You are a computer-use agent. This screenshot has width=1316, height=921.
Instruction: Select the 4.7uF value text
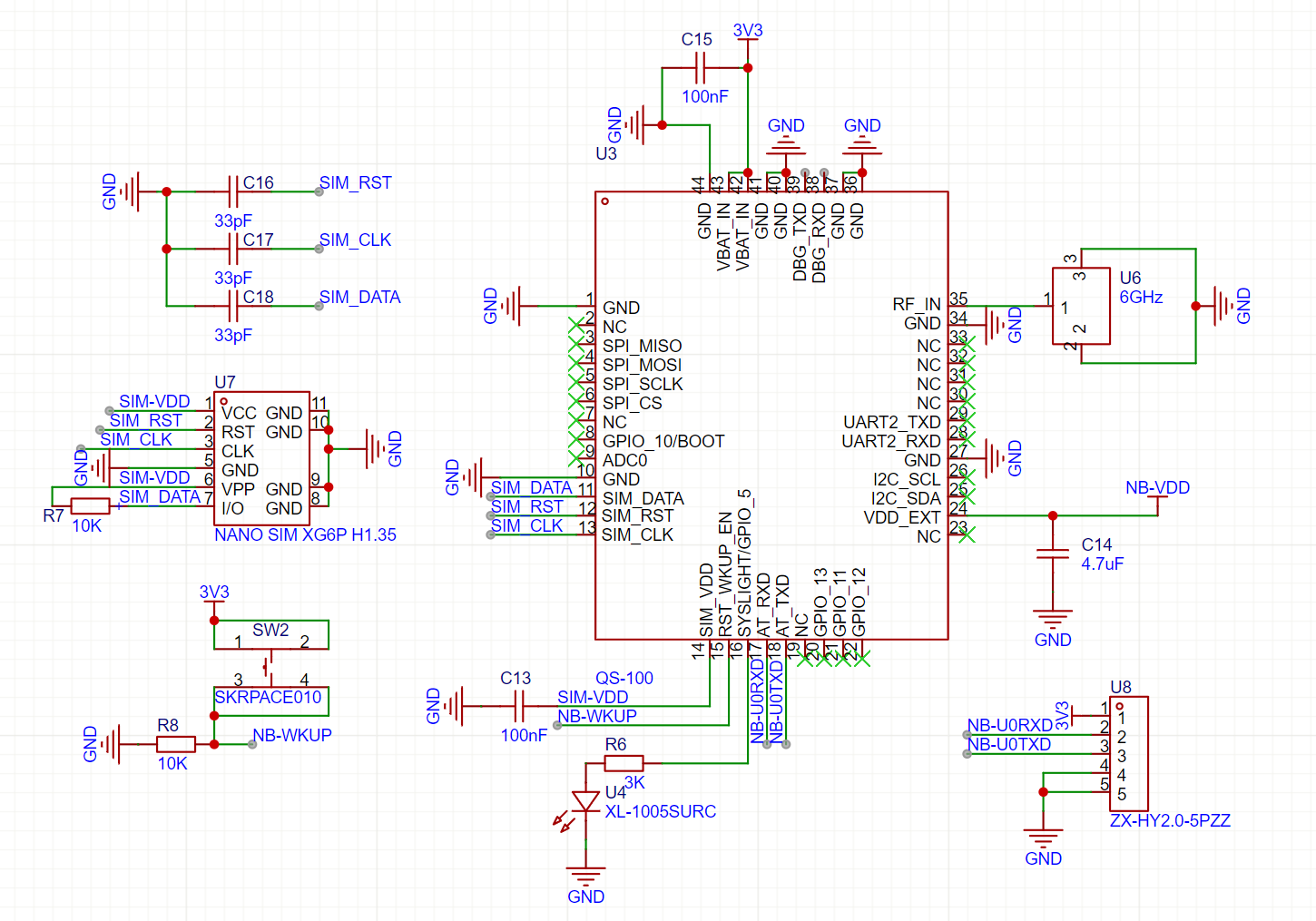coord(1103,563)
